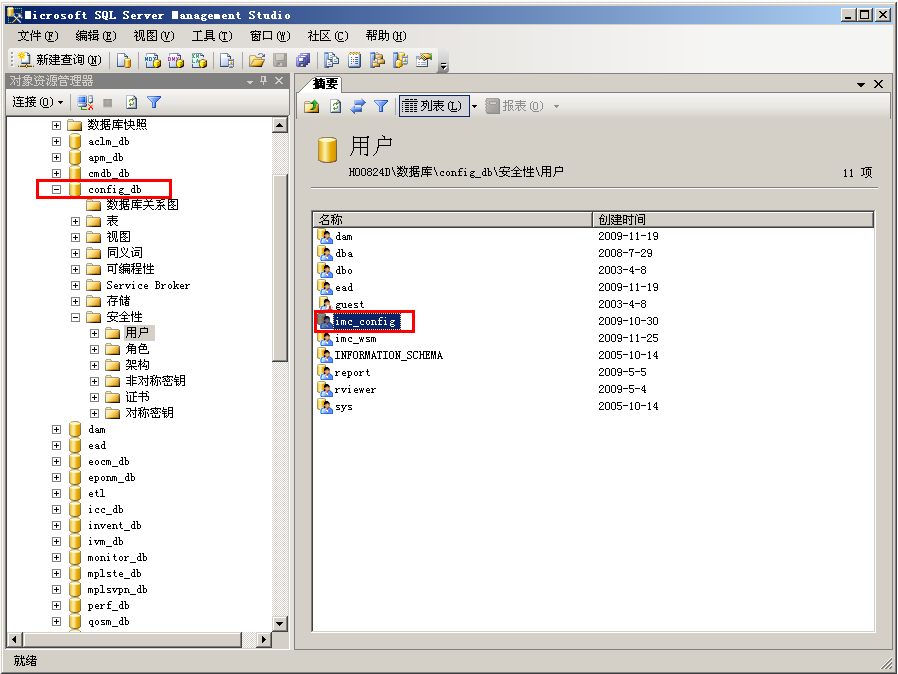Click the Object Explorer toolbar icon
The width and height of the screenshot is (898, 674).
pos(377,60)
